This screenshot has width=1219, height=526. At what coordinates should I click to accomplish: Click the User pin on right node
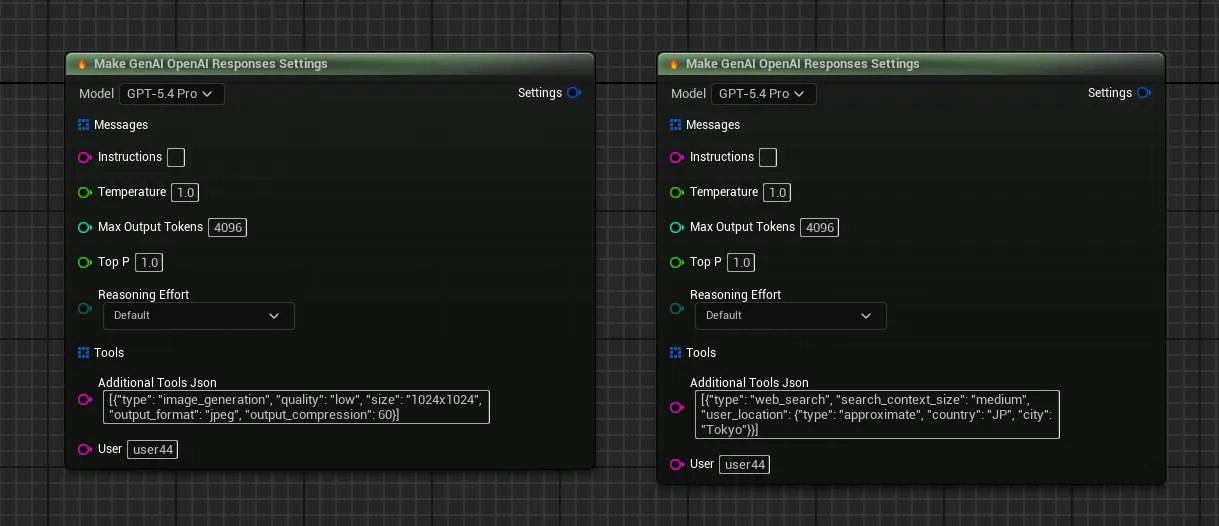[677, 464]
